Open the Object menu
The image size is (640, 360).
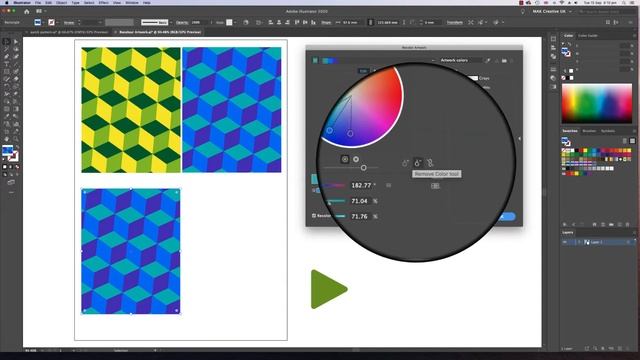point(61,2)
